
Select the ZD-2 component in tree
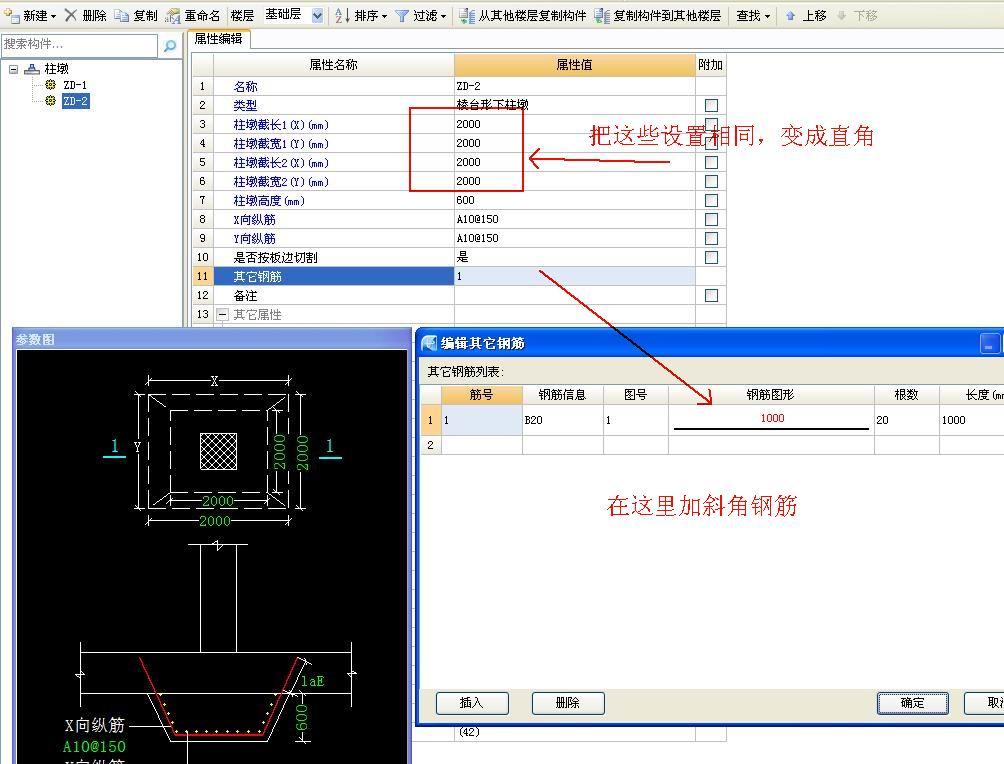pos(75,101)
